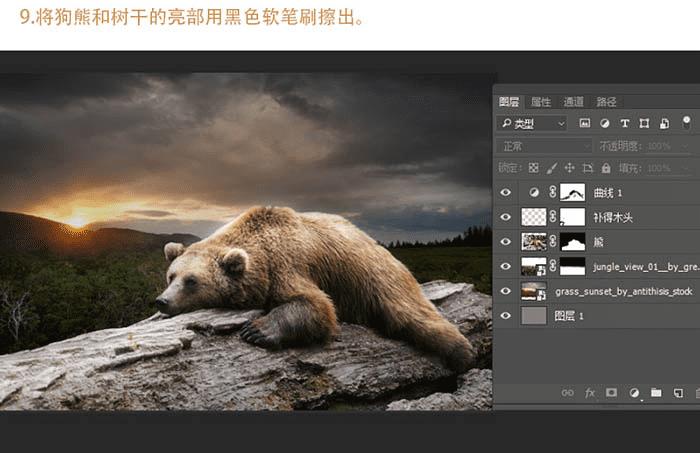Screen dimensions: 700x453
Task: Click the pixel layer filter icon
Action: pyautogui.click(x=584, y=124)
